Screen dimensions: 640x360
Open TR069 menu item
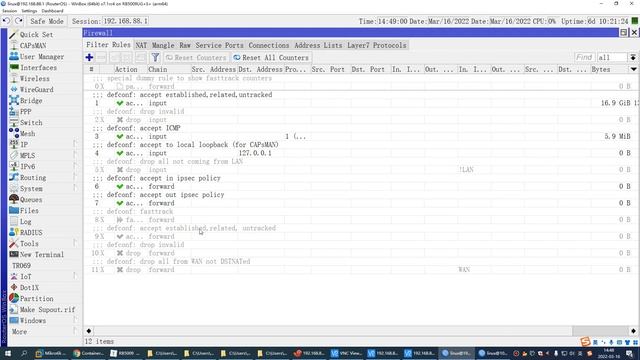21,266
